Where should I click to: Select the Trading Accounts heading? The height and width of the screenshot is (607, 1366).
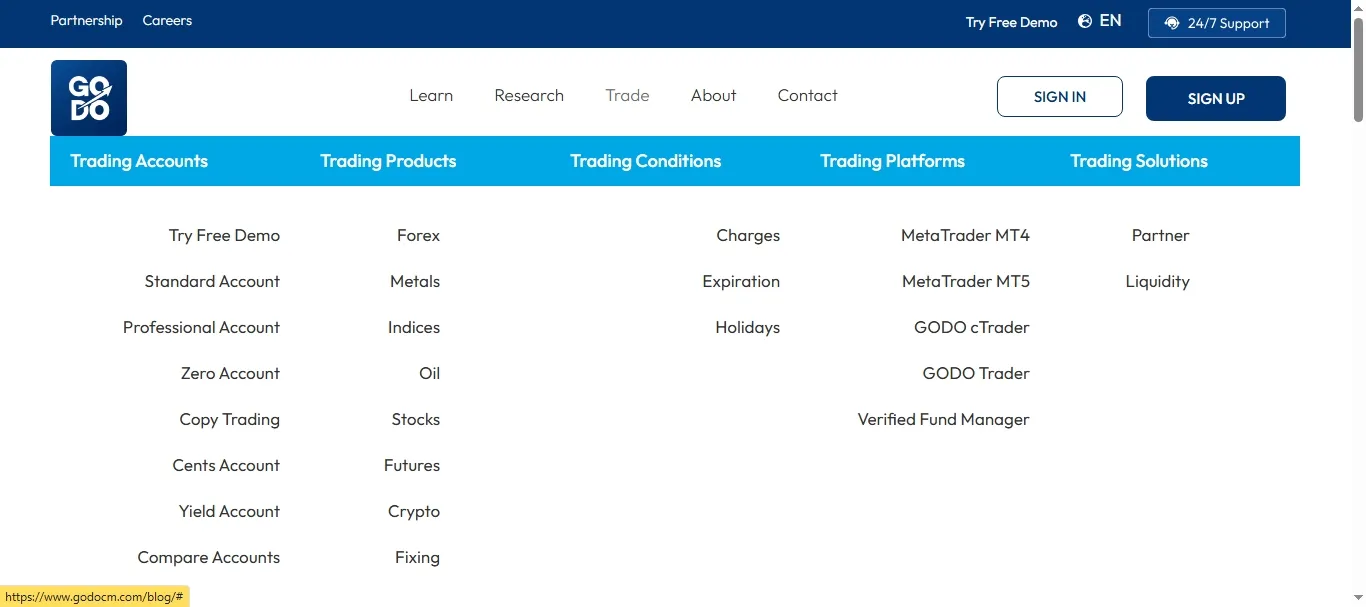139,161
